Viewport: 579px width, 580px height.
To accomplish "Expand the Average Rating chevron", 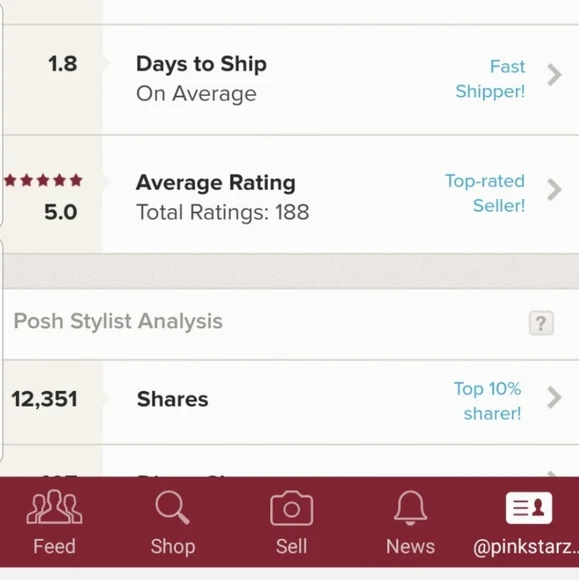I will tap(554, 190).
